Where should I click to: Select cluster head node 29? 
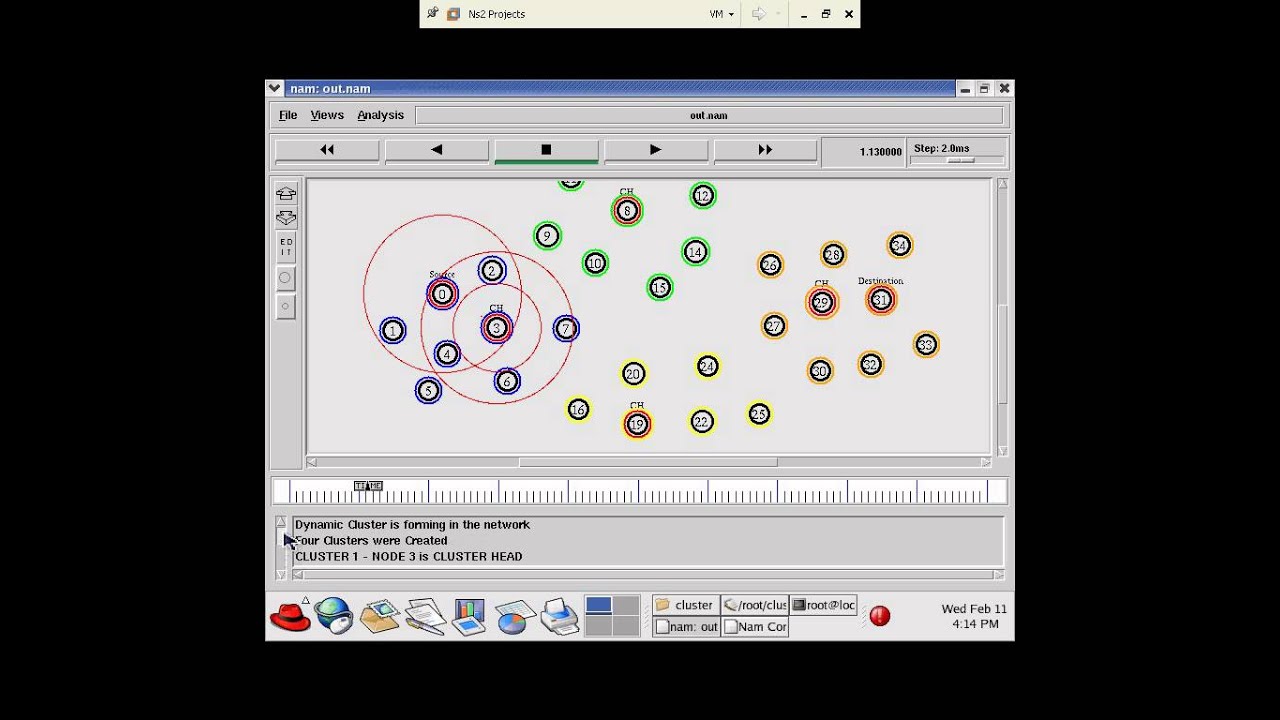click(822, 302)
